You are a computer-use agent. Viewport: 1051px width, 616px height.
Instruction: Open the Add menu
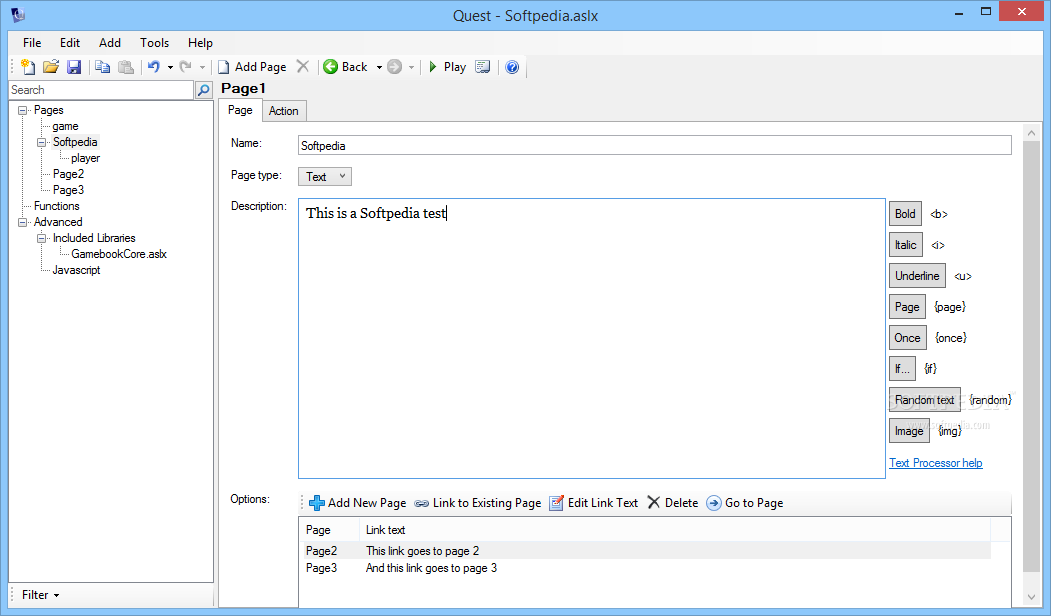110,43
